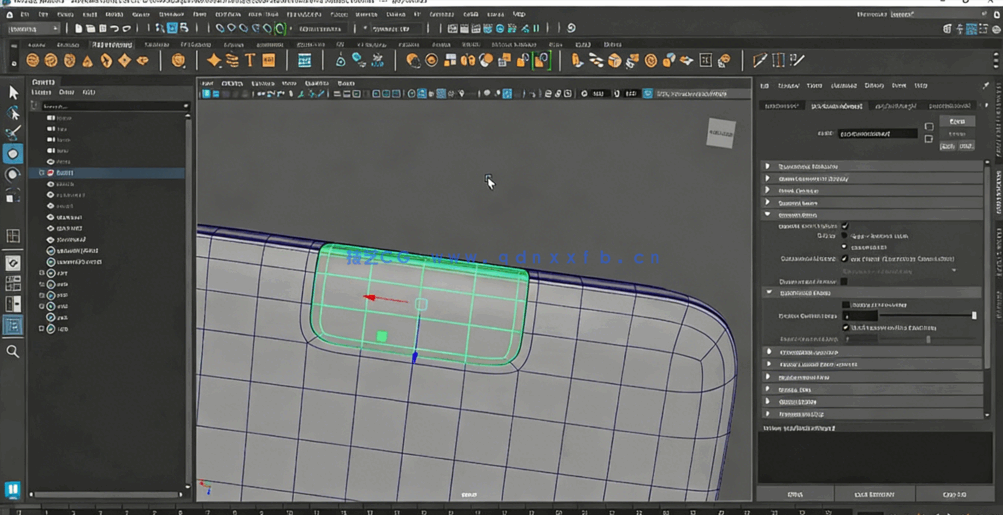
Task: Click the Paint Selection brush tool
Action: [x=13, y=133]
